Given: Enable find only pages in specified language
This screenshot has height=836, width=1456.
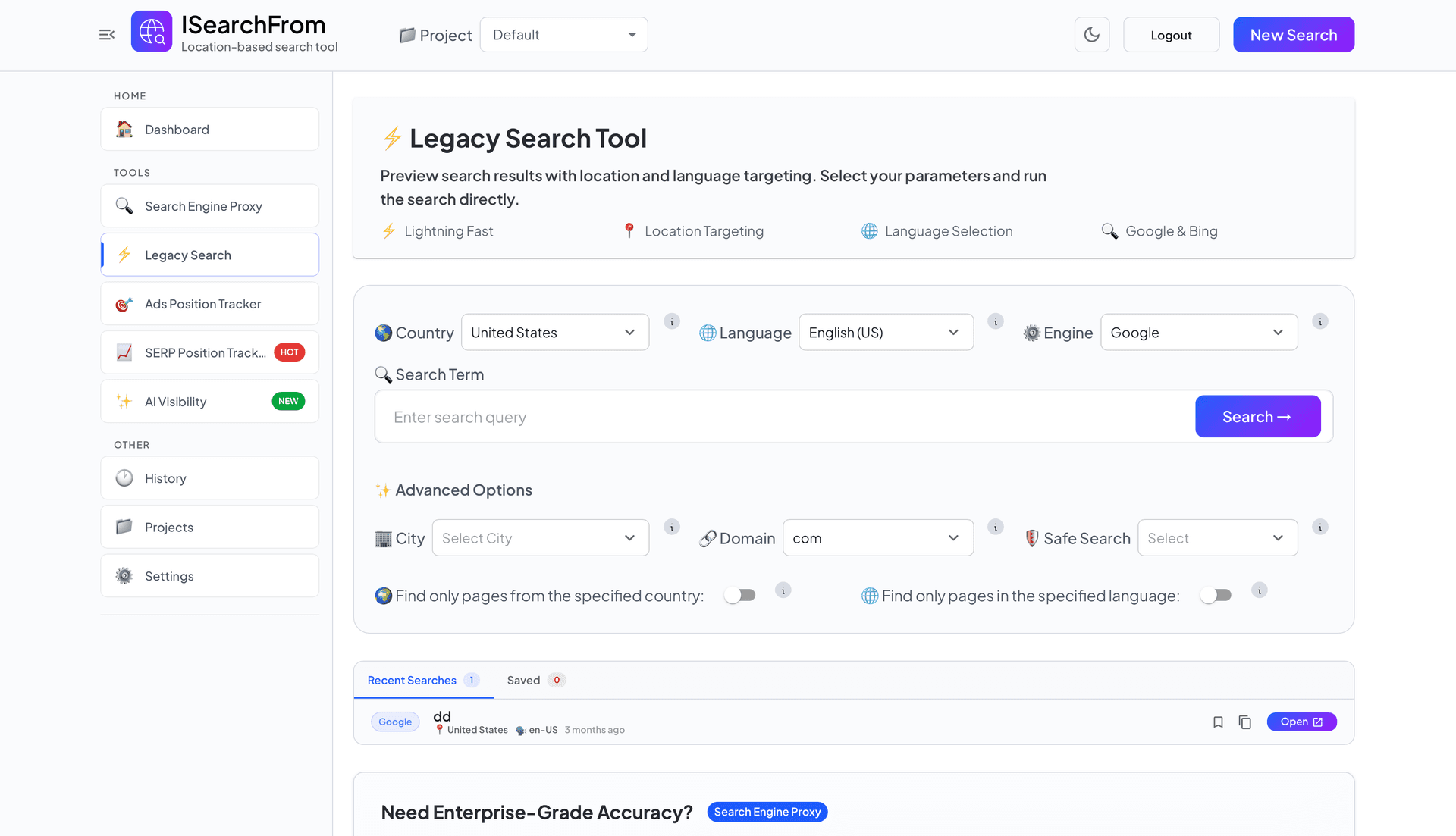Looking at the screenshot, I should (x=1216, y=596).
